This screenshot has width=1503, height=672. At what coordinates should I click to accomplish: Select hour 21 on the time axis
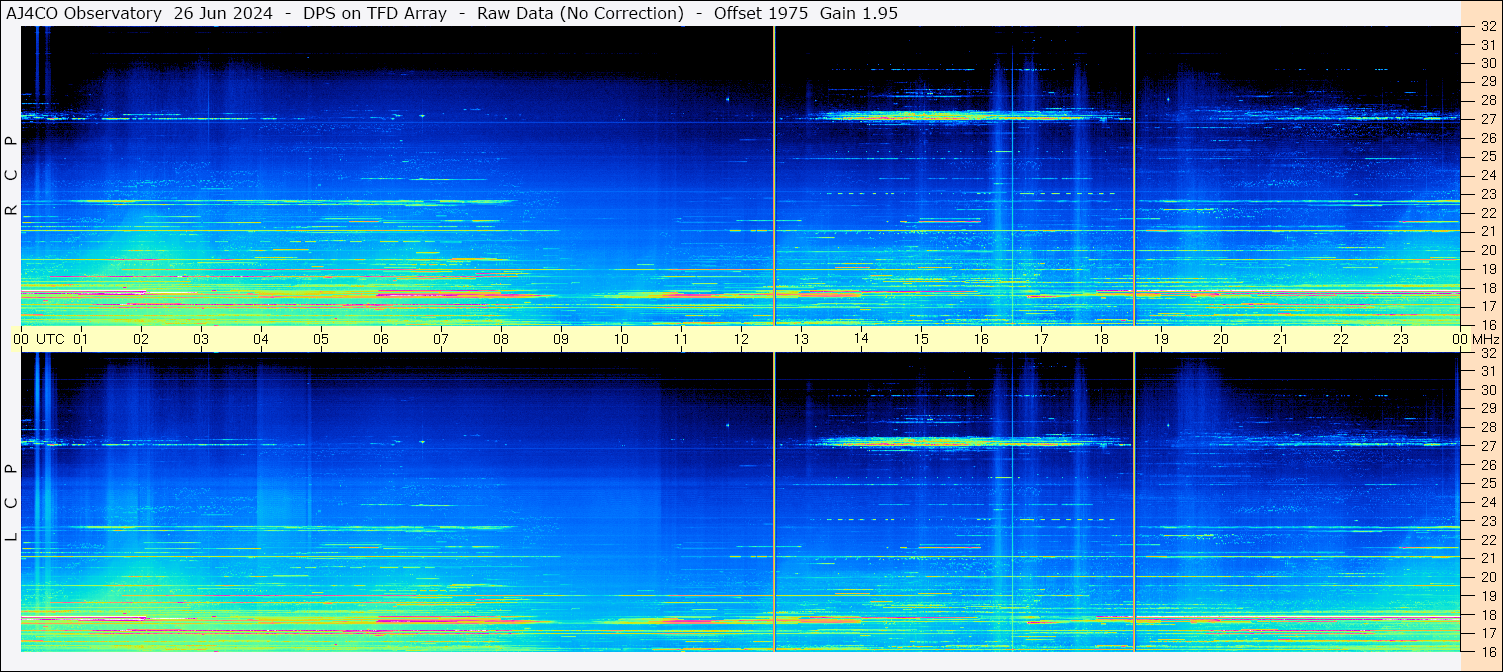pyautogui.click(x=1281, y=339)
